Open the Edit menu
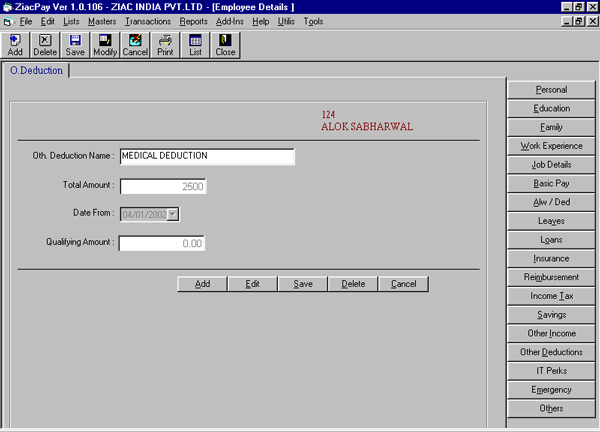 tap(47, 21)
